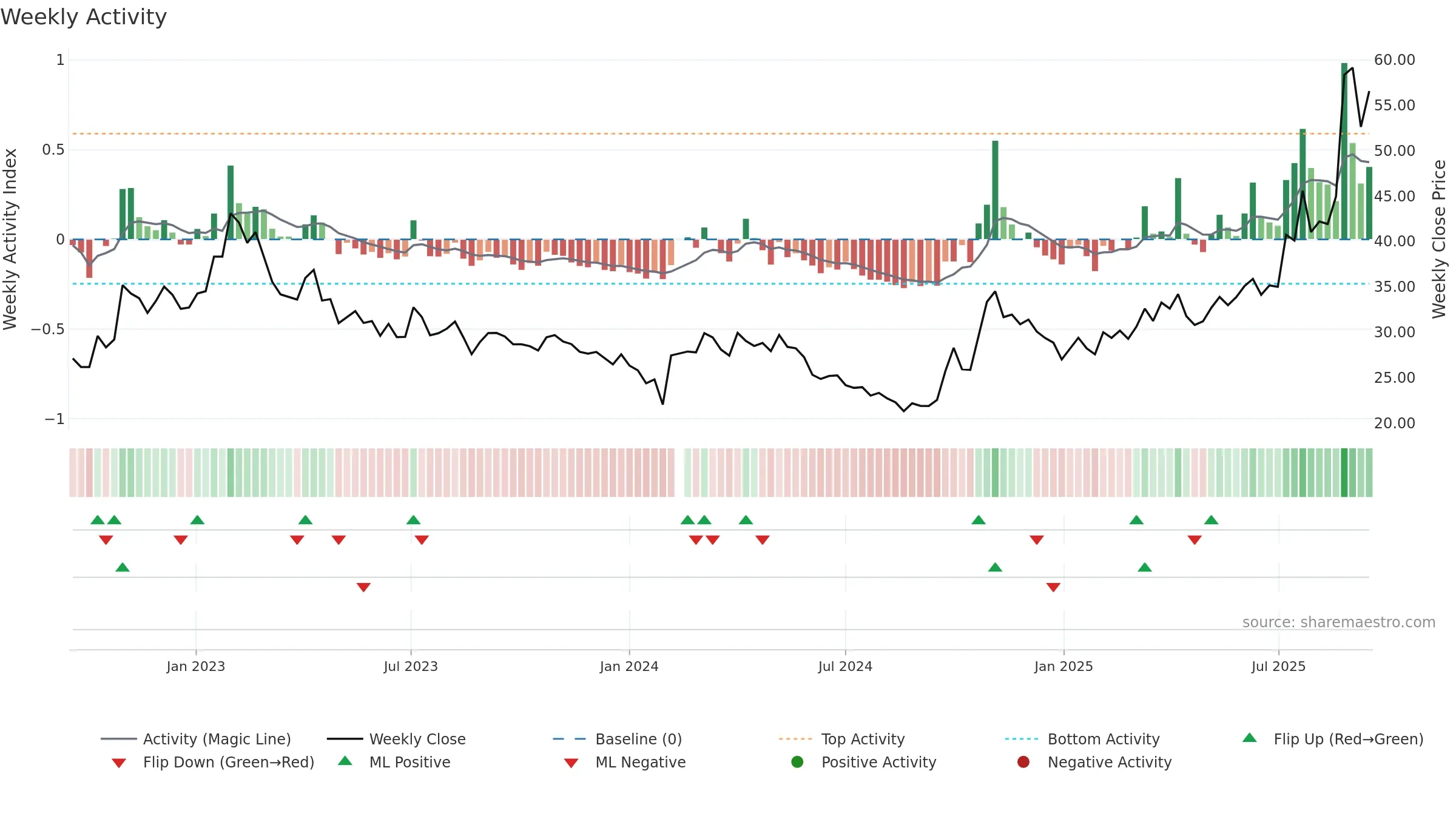The width and height of the screenshot is (1456, 819).
Task: Toggle the Activity (Magic Line) legend entry
Action: (196, 739)
